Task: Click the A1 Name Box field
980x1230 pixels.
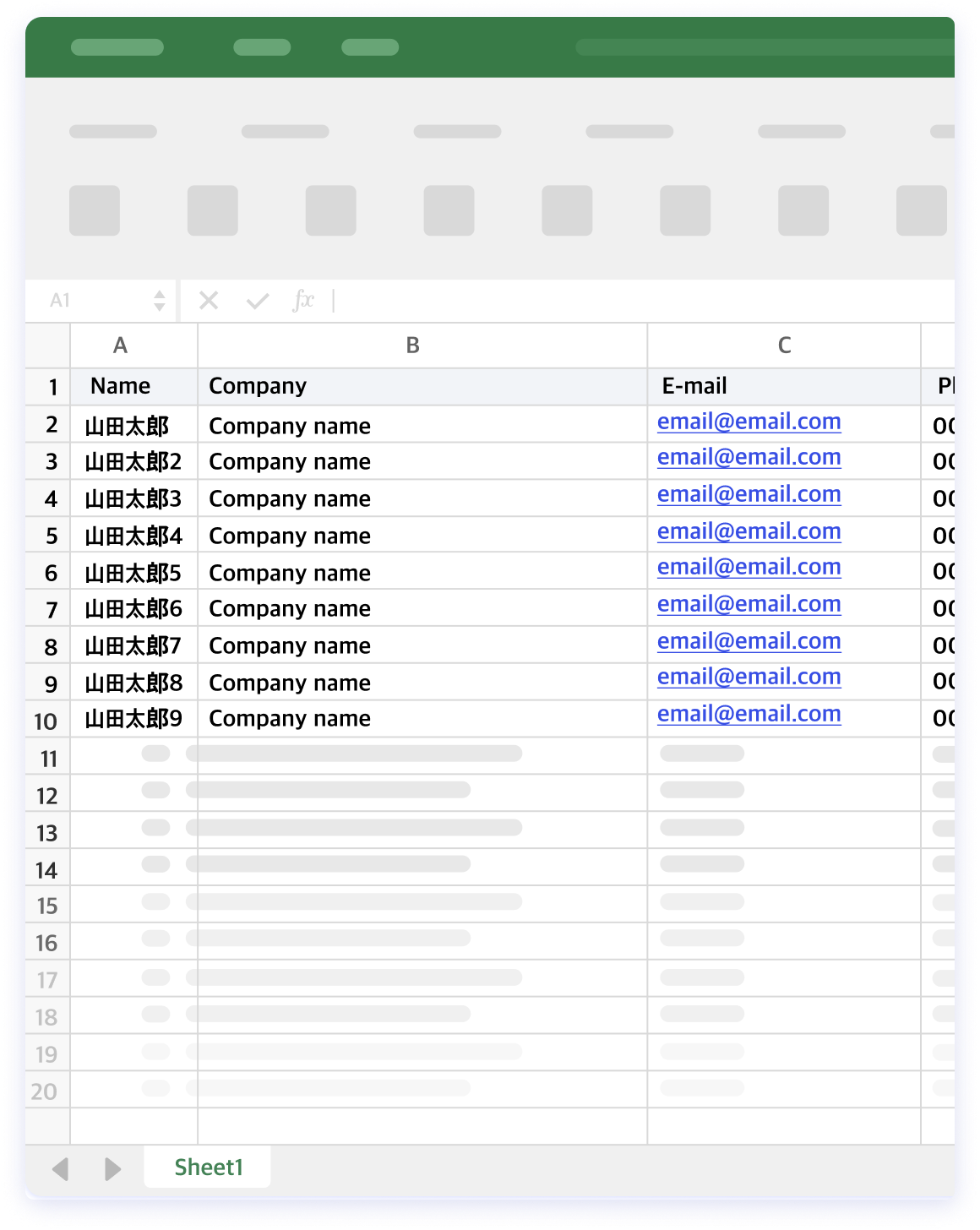Action: pos(93,301)
